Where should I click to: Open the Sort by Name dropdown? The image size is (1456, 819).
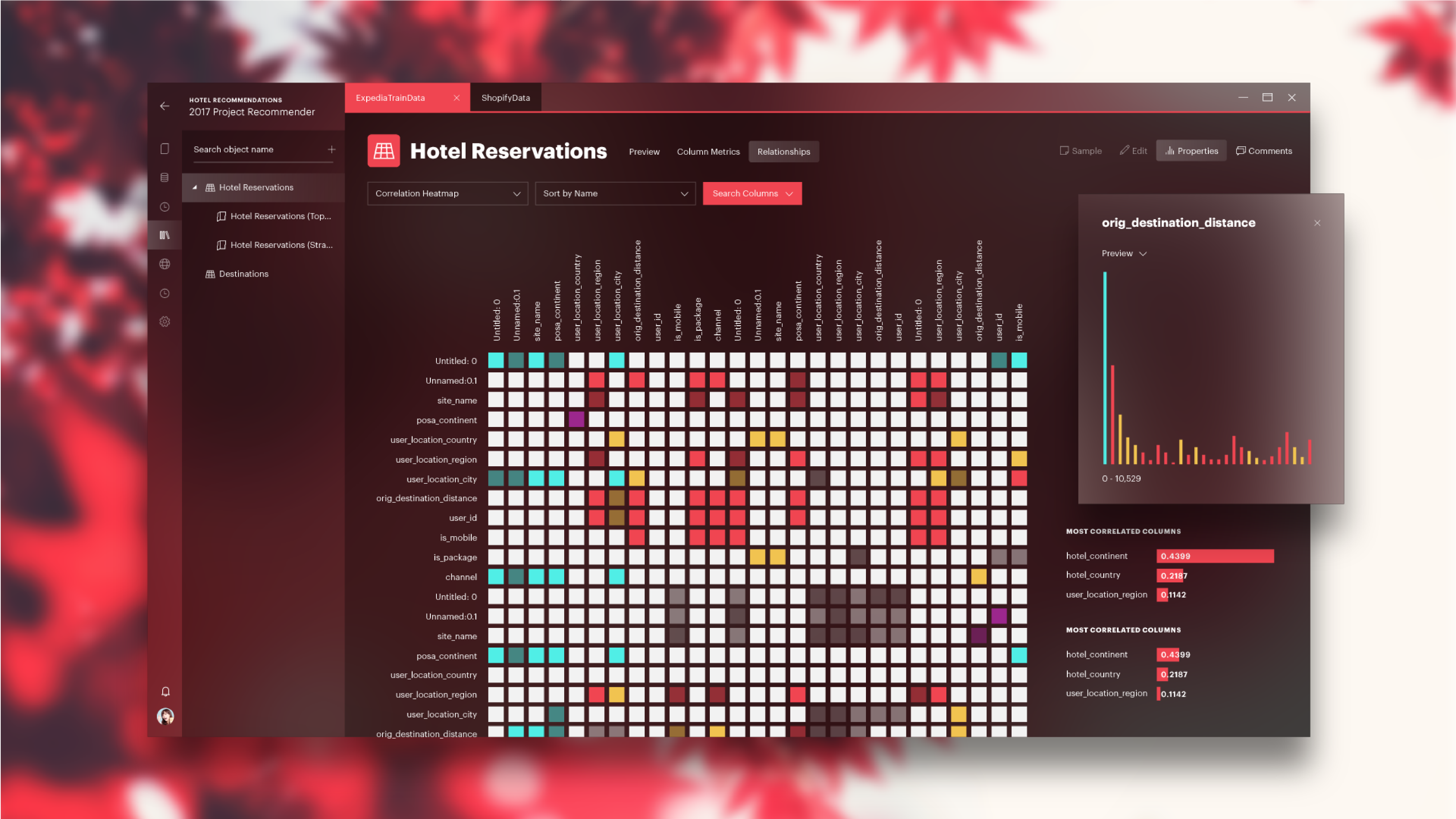pyautogui.click(x=616, y=193)
